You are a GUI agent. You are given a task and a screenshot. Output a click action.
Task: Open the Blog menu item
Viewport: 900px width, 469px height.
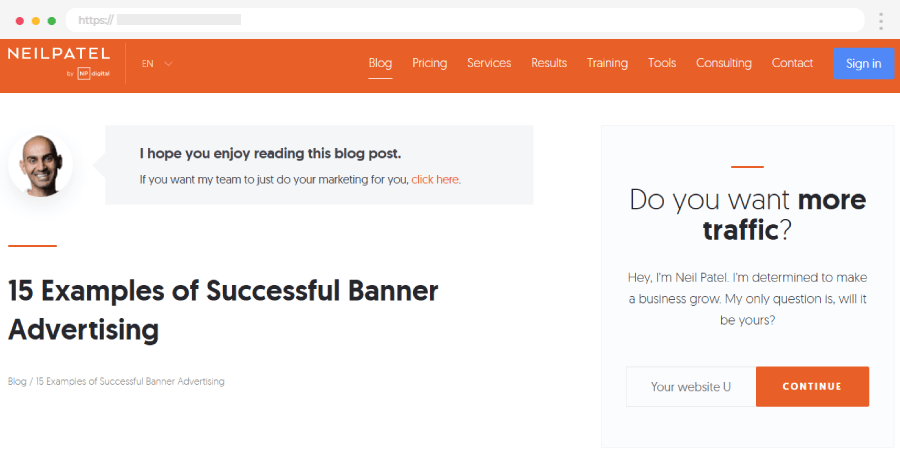(x=380, y=63)
